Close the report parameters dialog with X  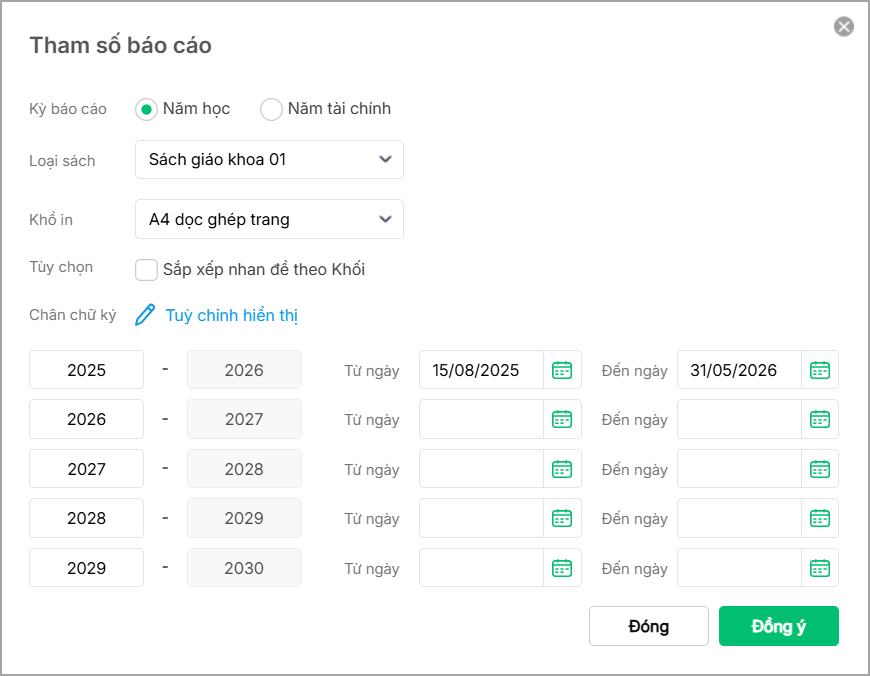click(844, 27)
